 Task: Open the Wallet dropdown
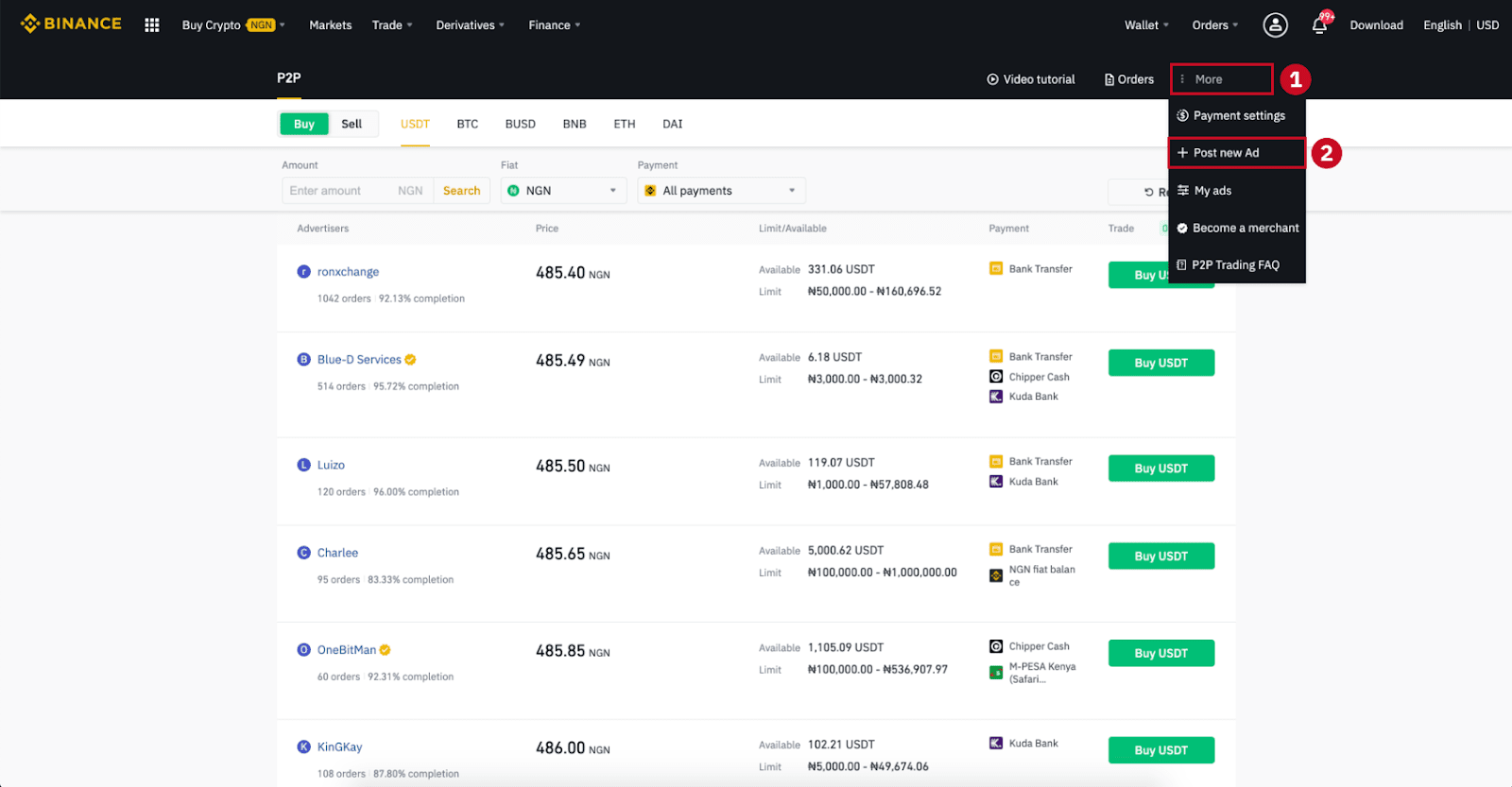[x=1146, y=25]
